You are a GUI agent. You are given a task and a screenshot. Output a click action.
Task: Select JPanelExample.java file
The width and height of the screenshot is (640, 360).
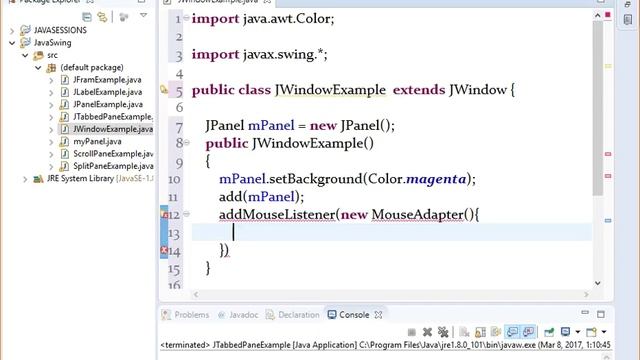click(108, 104)
